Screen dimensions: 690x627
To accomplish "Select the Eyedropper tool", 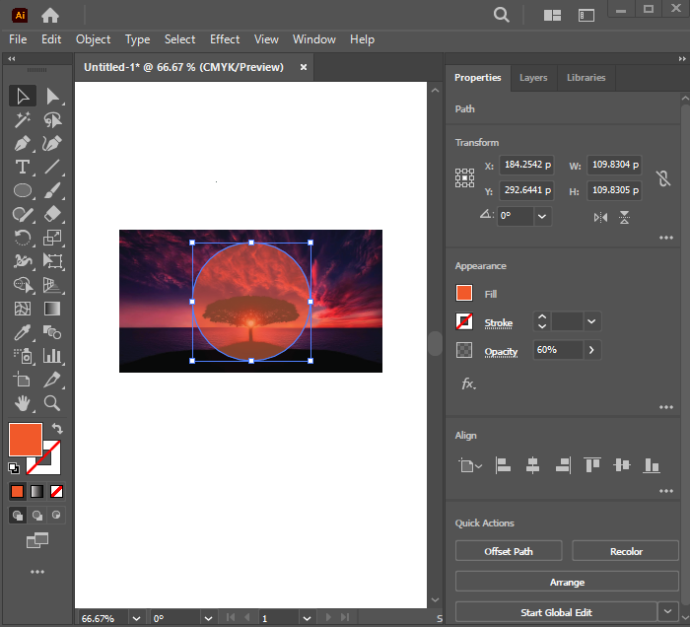I will tap(22, 332).
